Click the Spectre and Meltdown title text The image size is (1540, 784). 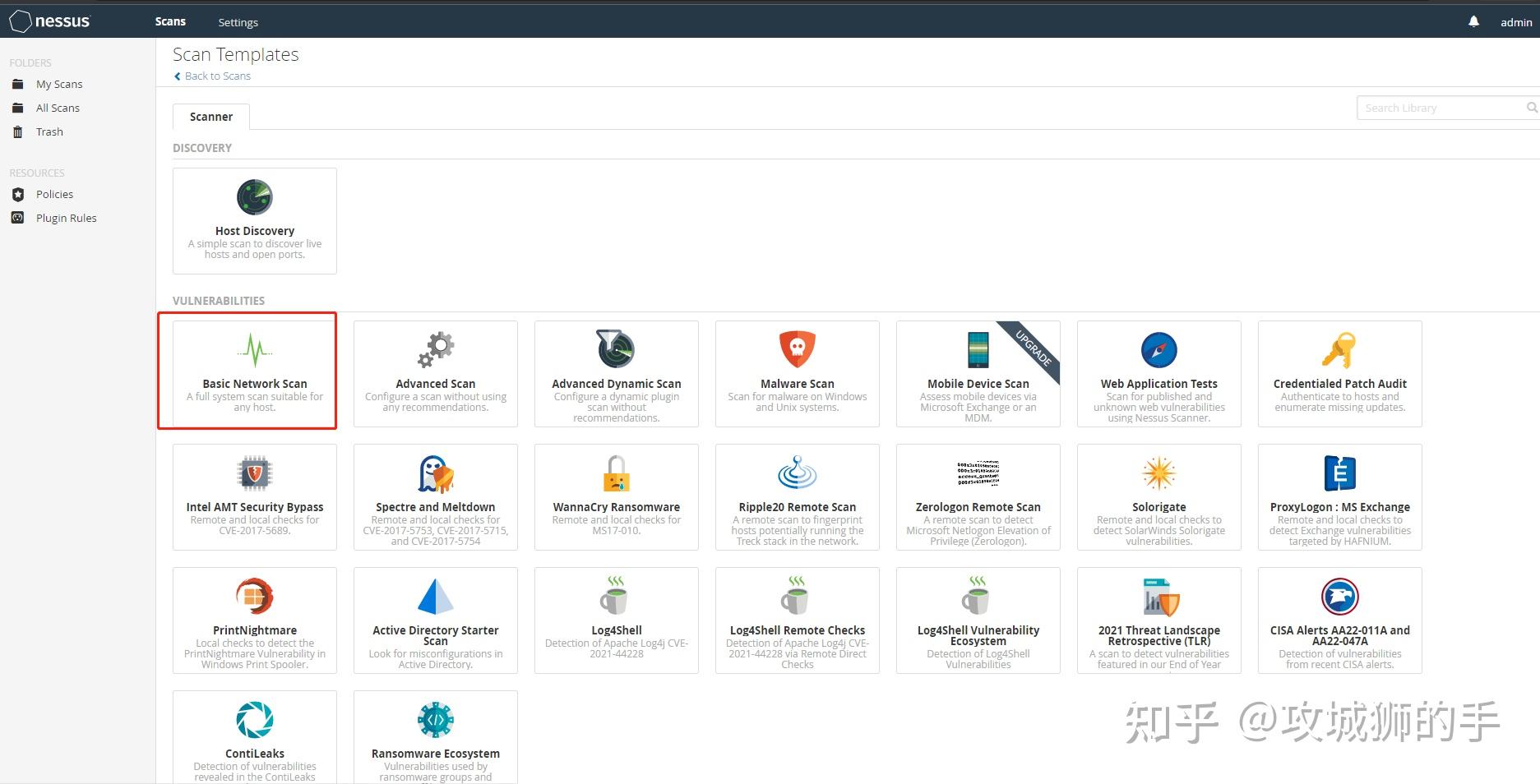coord(436,507)
